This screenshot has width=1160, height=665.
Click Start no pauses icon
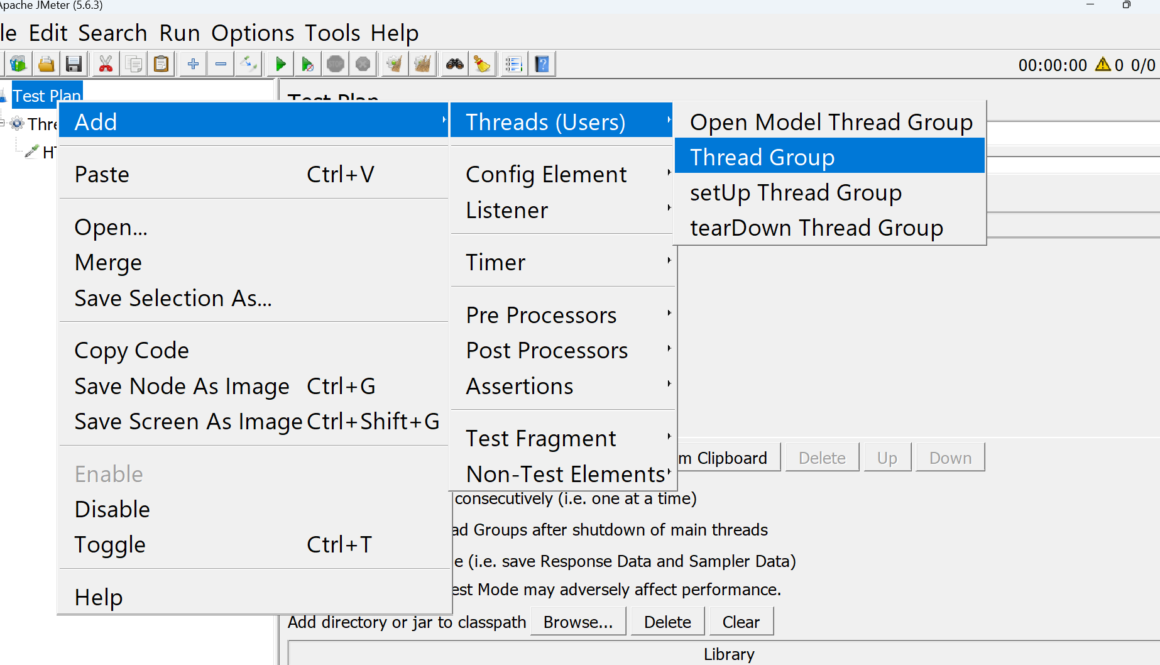tap(308, 64)
